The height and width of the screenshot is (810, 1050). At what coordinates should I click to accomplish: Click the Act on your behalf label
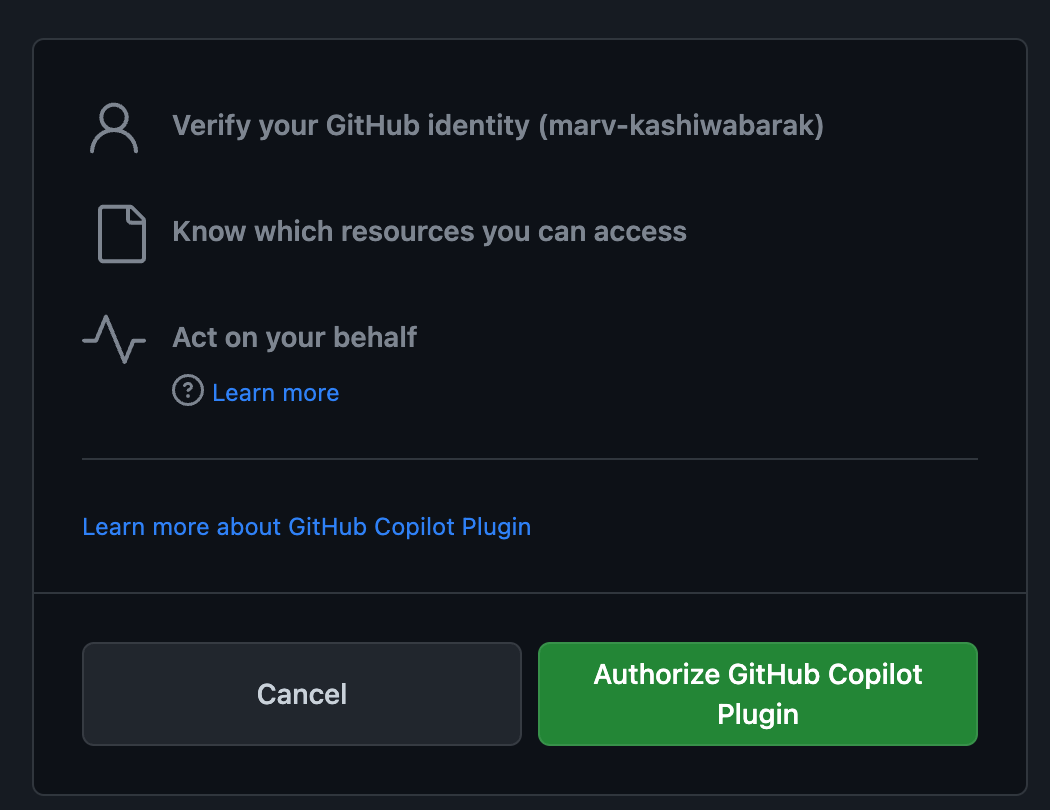pyautogui.click(x=295, y=337)
